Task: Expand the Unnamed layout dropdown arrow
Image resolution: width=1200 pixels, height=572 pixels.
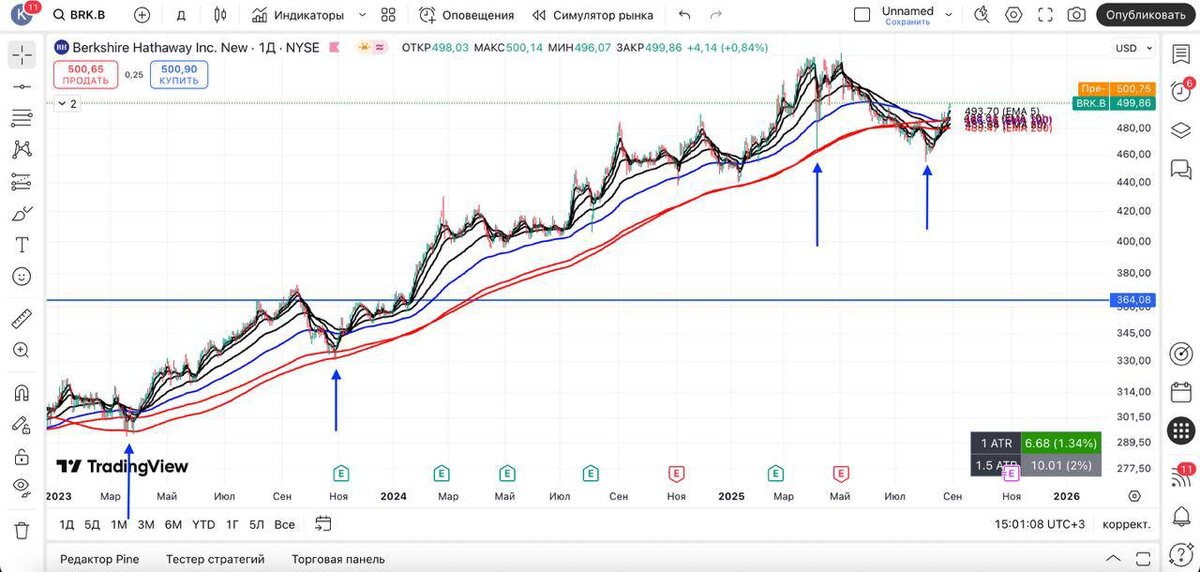Action: click(951, 15)
